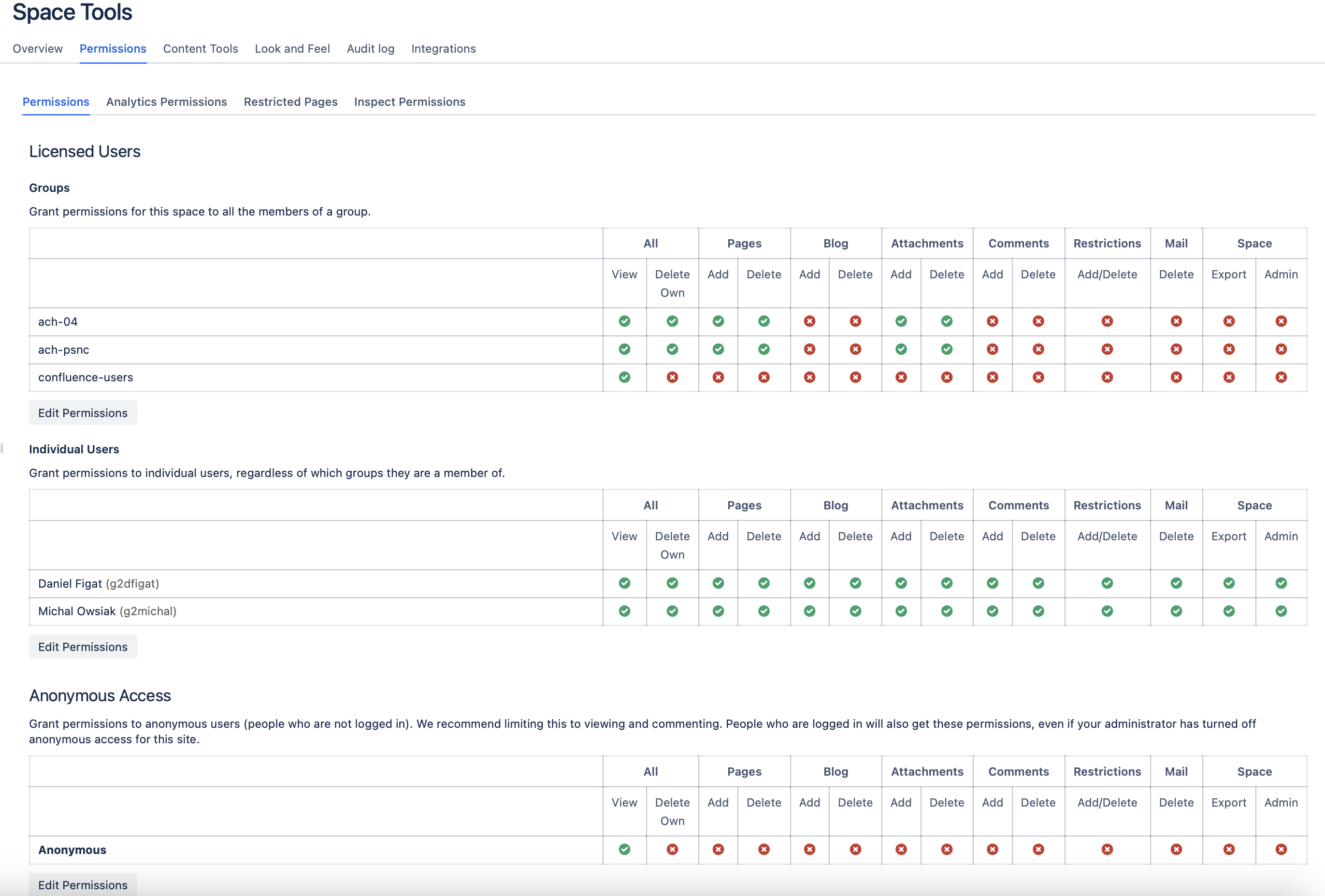Click ach-psnc Attachments Add green check
The image size is (1325, 896).
coord(901,349)
